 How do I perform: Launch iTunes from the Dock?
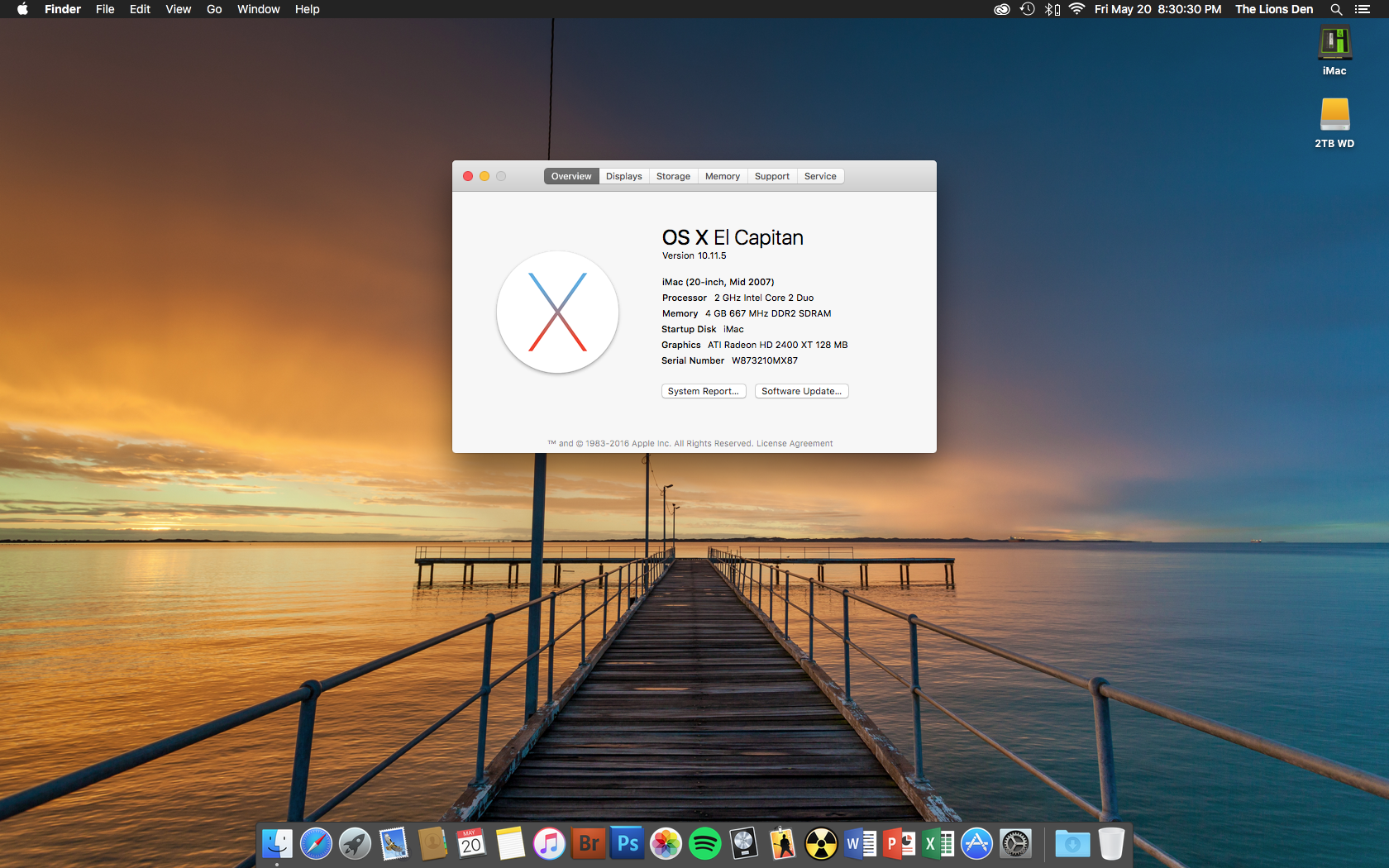[549, 843]
